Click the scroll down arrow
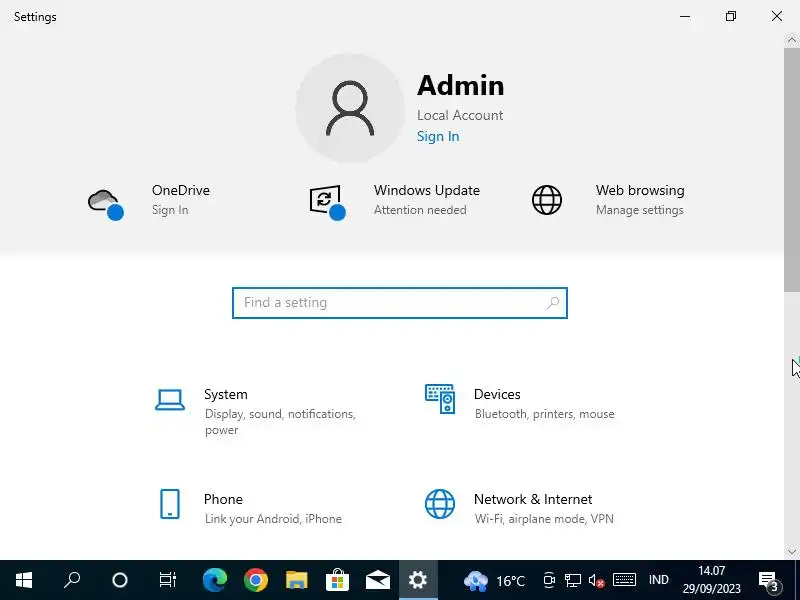The height and width of the screenshot is (600, 800). pyautogui.click(x=792, y=552)
